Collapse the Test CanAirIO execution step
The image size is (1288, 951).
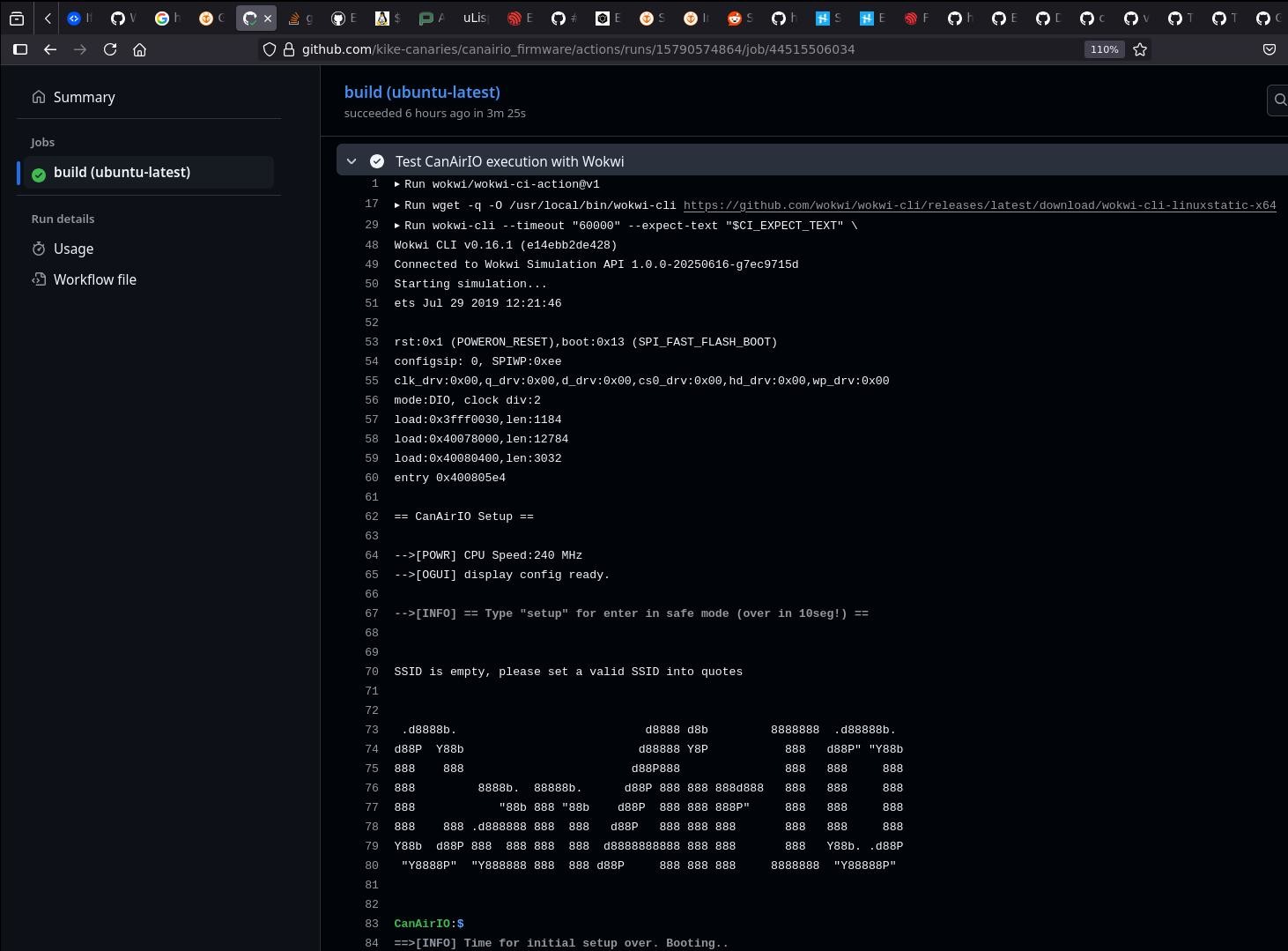(352, 161)
